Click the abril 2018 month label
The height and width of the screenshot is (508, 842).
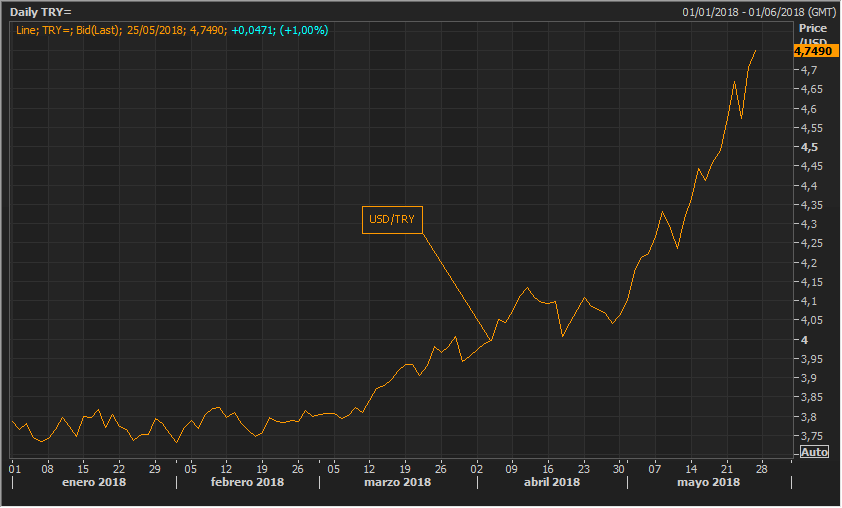[552, 482]
